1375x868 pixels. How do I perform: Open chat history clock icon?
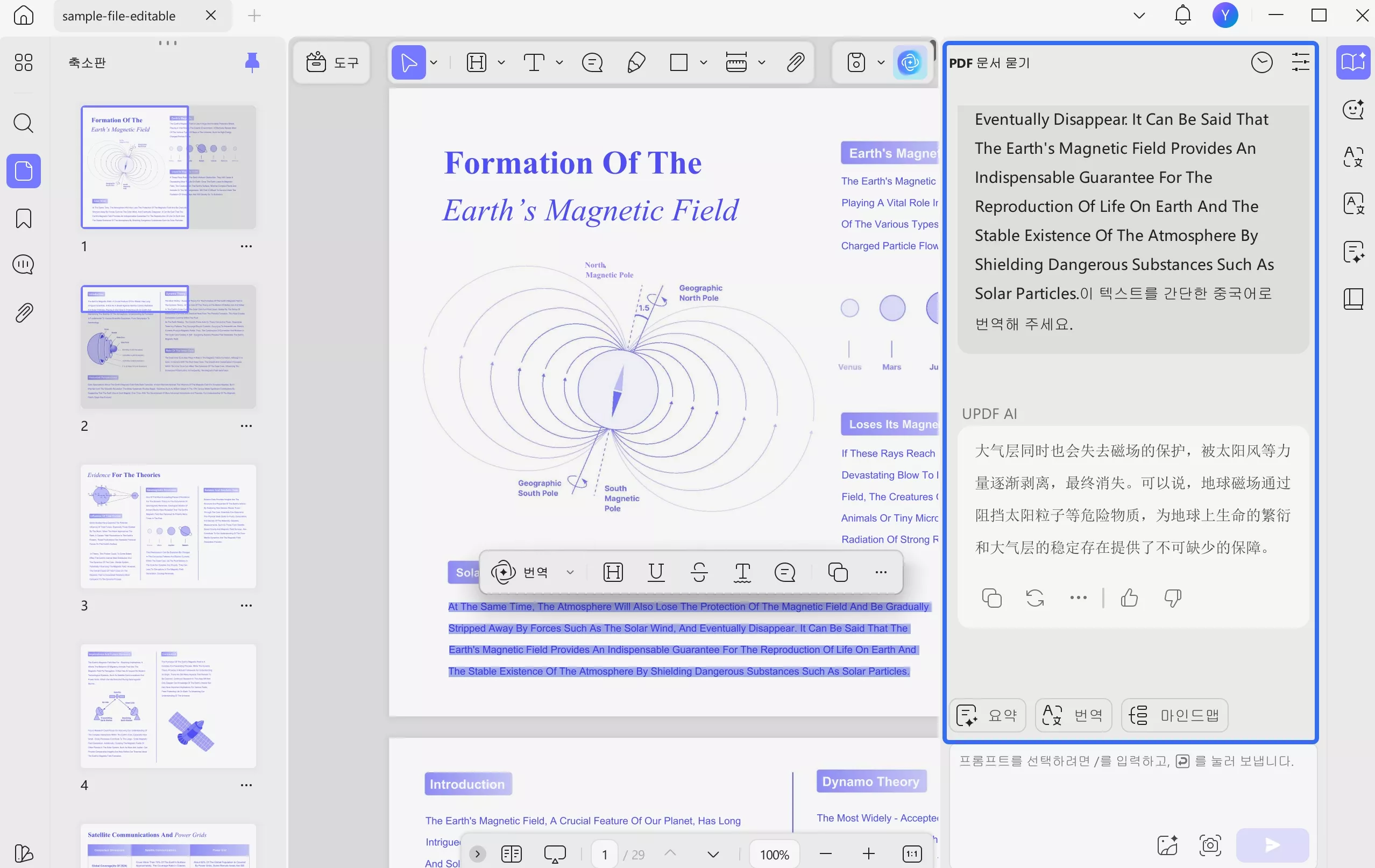pos(1261,62)
